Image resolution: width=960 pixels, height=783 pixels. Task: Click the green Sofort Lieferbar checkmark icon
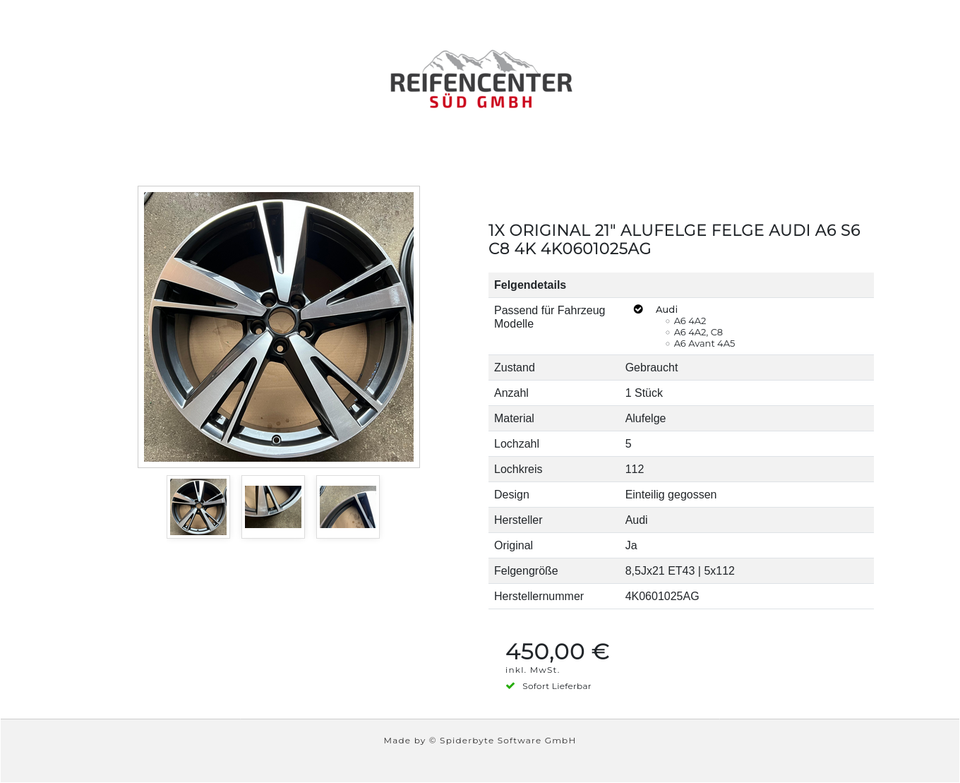[x=510, y=686]
